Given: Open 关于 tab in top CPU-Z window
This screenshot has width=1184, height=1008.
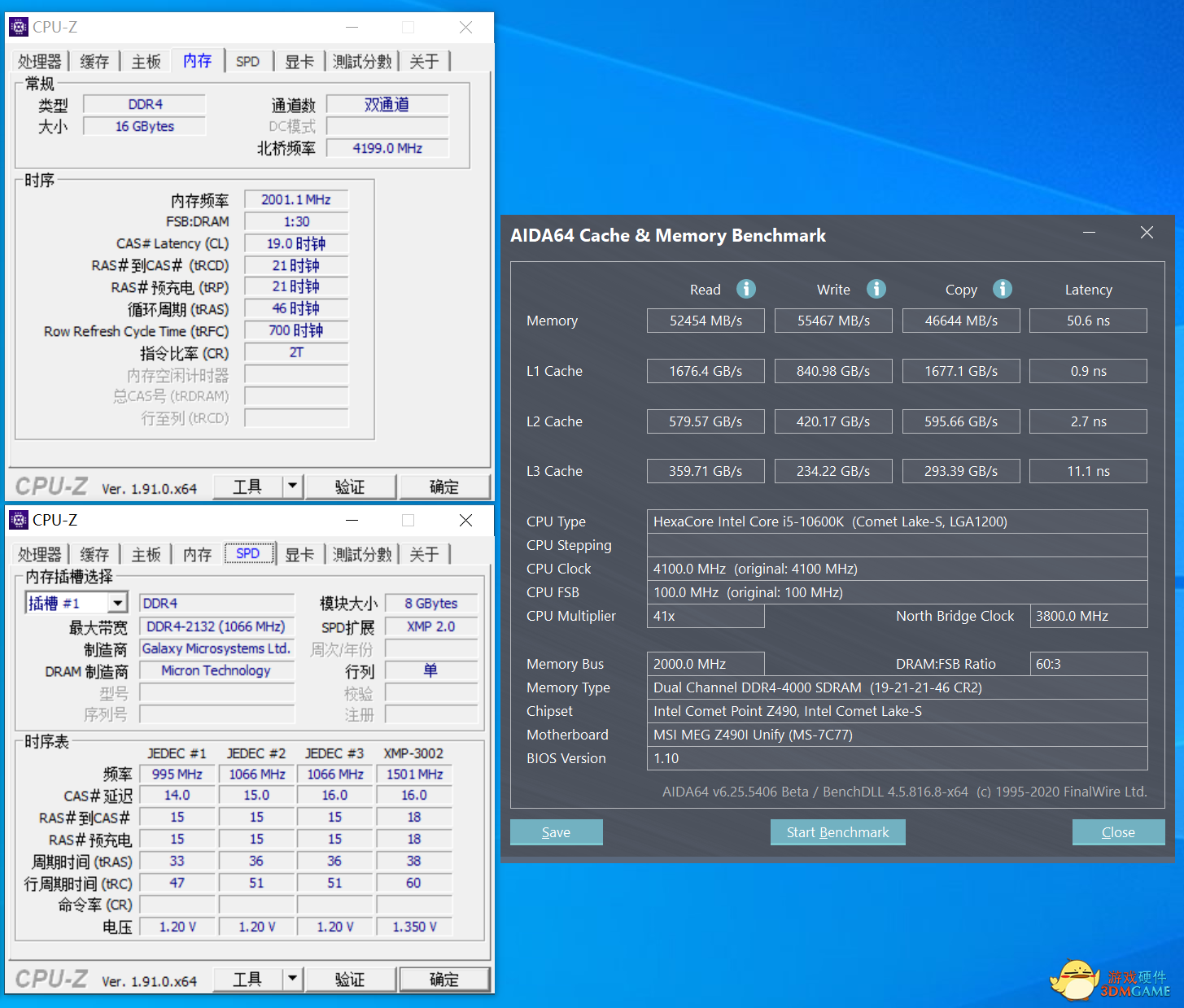Looking at the screenshot, I should click(x=424, y=62).
